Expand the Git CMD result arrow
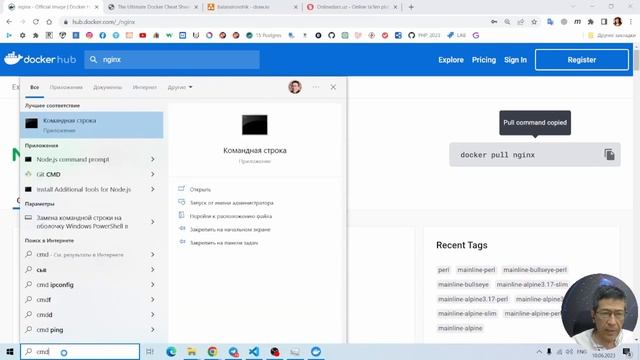This screenshot has height=360, width=640. tap(152, 174)
